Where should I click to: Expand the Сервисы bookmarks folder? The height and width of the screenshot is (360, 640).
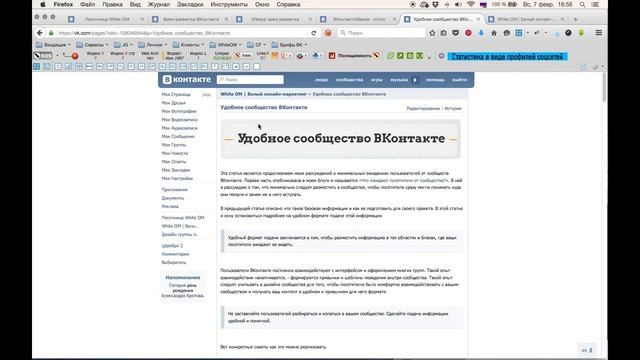click(93, 45)
